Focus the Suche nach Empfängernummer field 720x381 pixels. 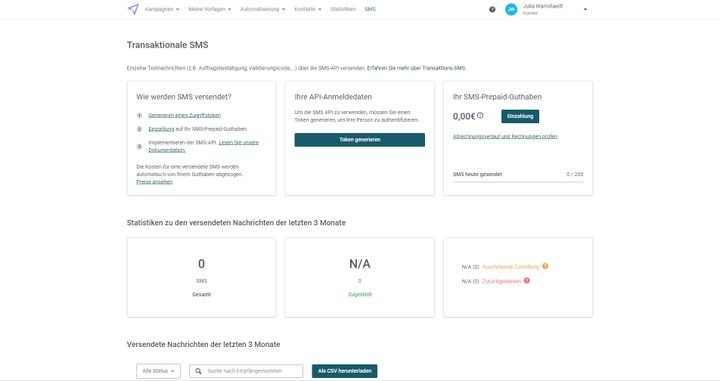tap(246, 371)
